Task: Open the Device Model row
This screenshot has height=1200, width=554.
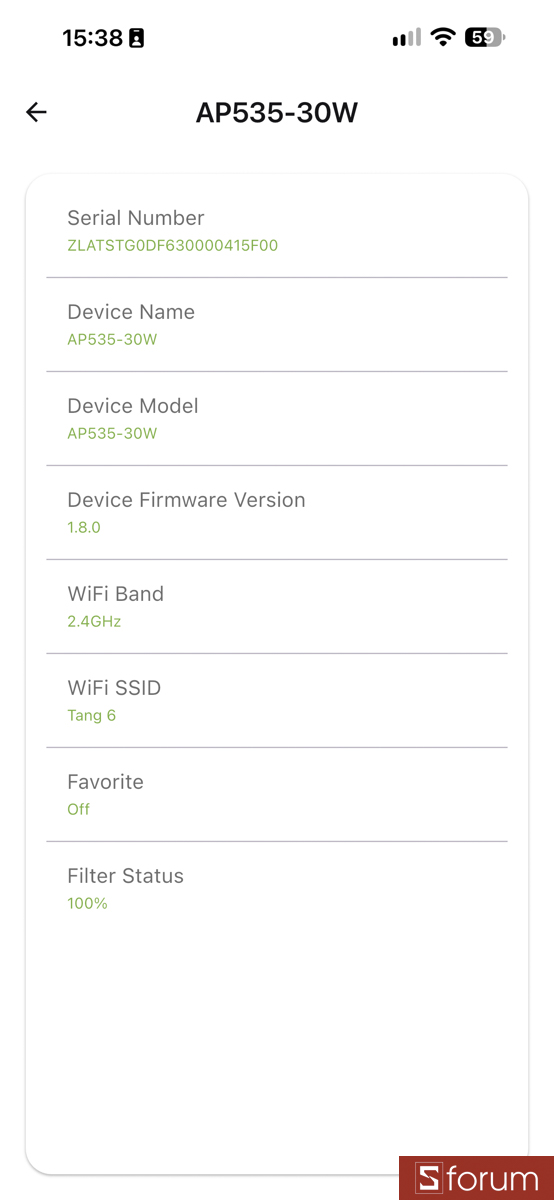Action: pos(277,419)
